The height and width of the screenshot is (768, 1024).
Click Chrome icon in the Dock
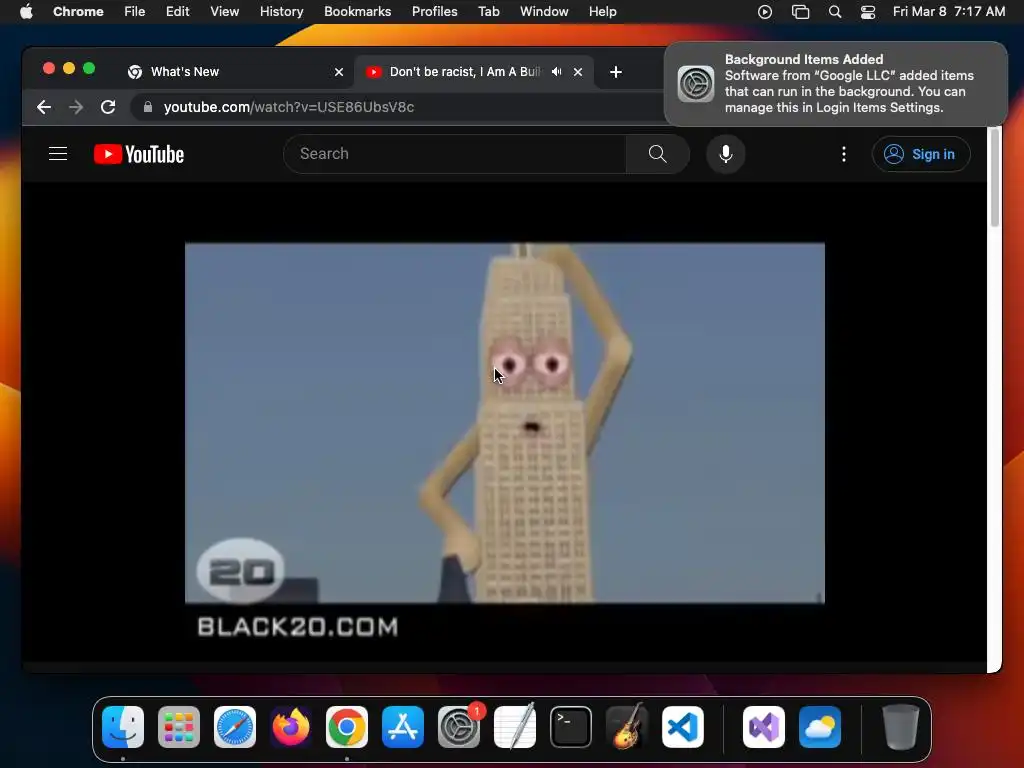(347, 727)
